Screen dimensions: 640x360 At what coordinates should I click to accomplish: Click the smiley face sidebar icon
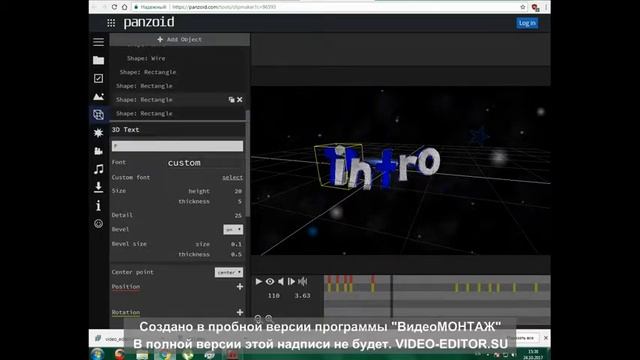[x=98, y=224]
